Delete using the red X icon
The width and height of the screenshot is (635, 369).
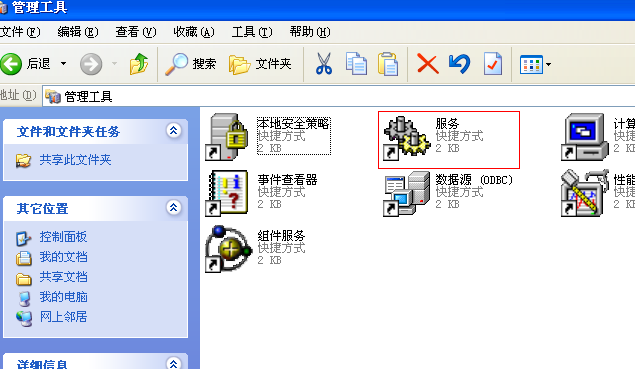click(428, 64)
